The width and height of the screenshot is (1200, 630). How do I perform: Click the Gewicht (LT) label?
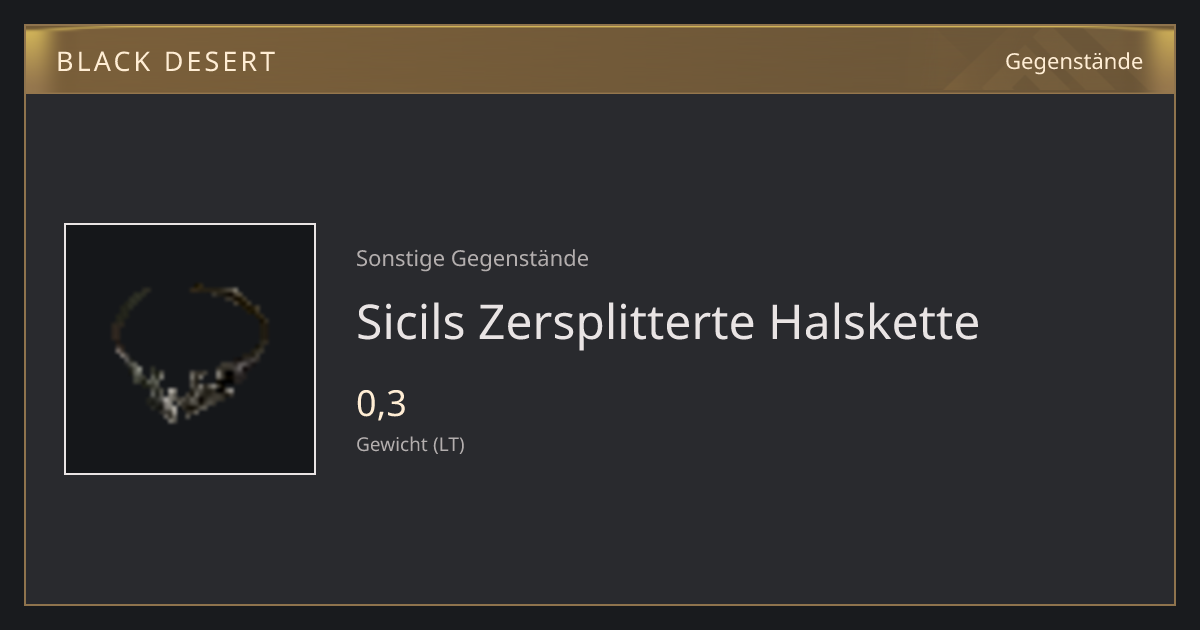(410, 444)
